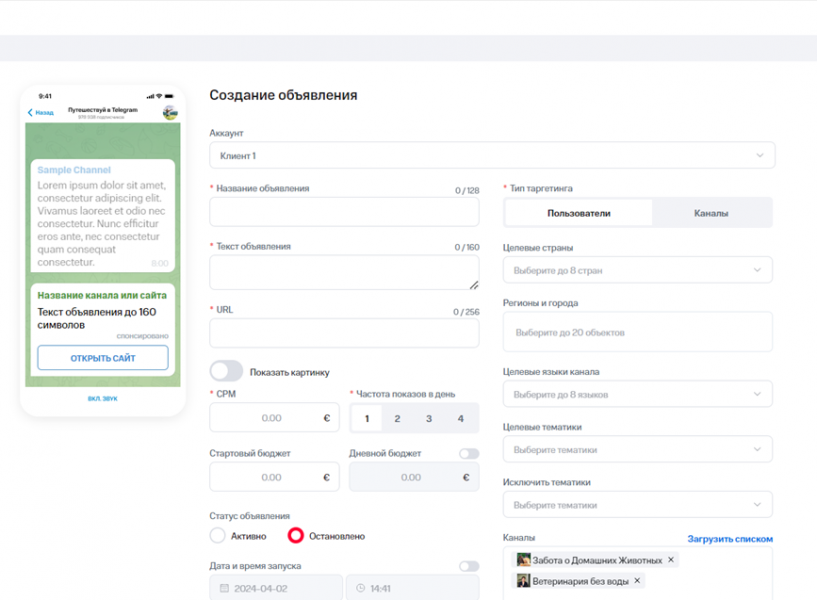Click the Загрузить списком link
The width and height of the screenshot is (817, 600).
point(729,539)
